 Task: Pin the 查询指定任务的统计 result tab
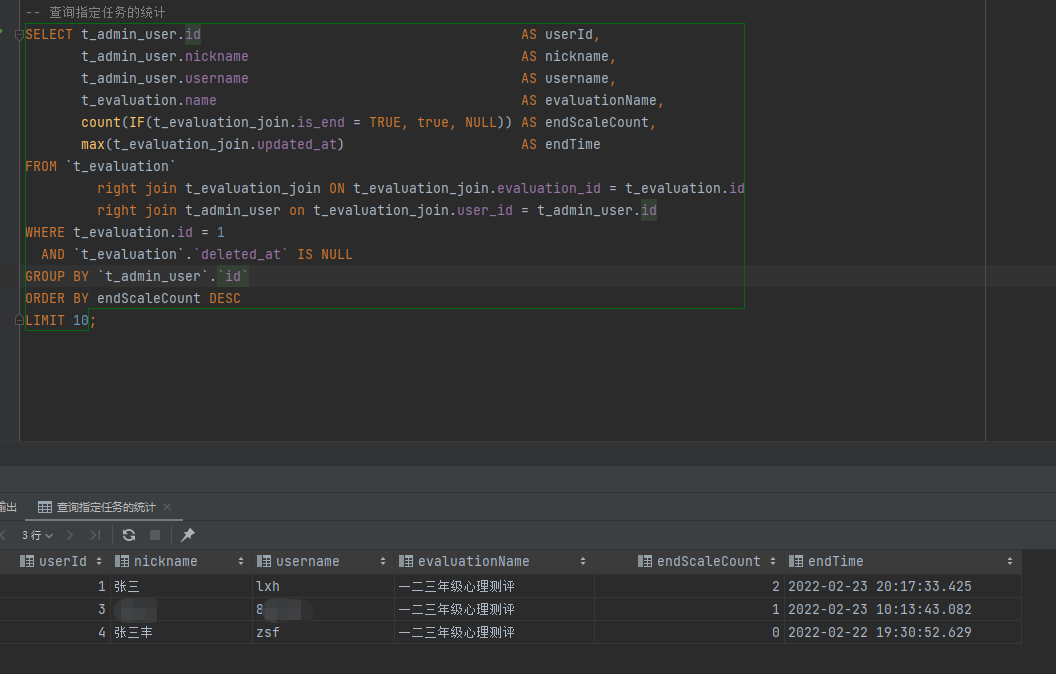click(187, 534)
